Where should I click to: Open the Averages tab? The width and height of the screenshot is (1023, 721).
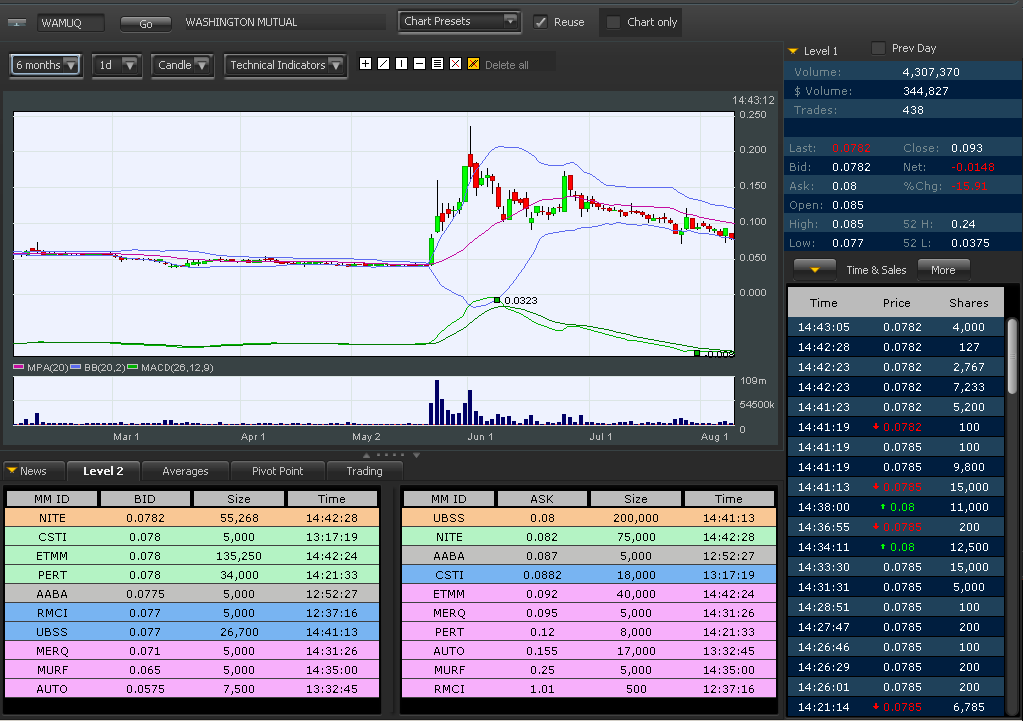pyautogui.click(x=185, y=471)
